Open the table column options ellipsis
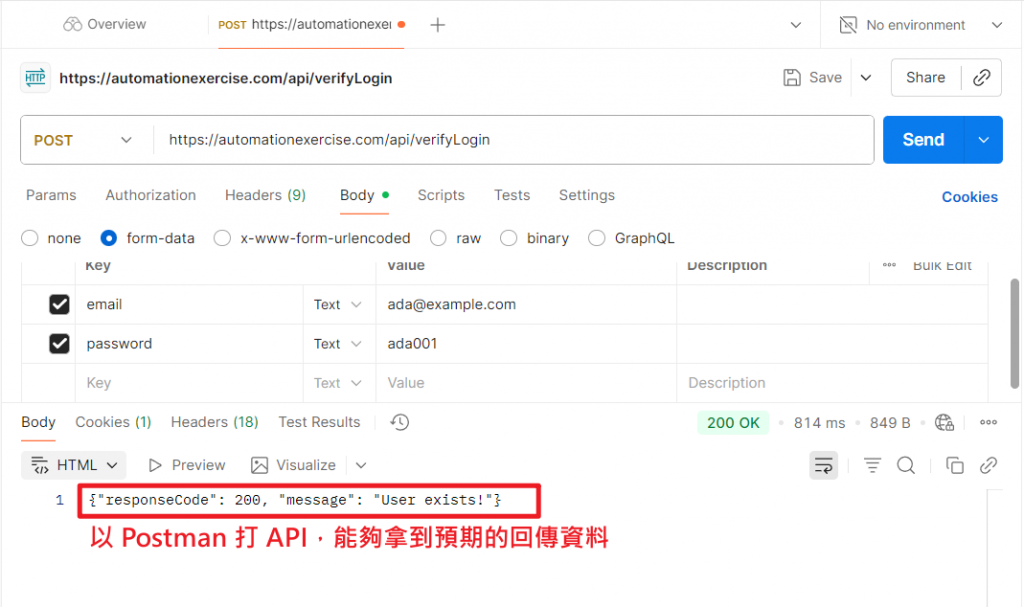 point(889,265)
